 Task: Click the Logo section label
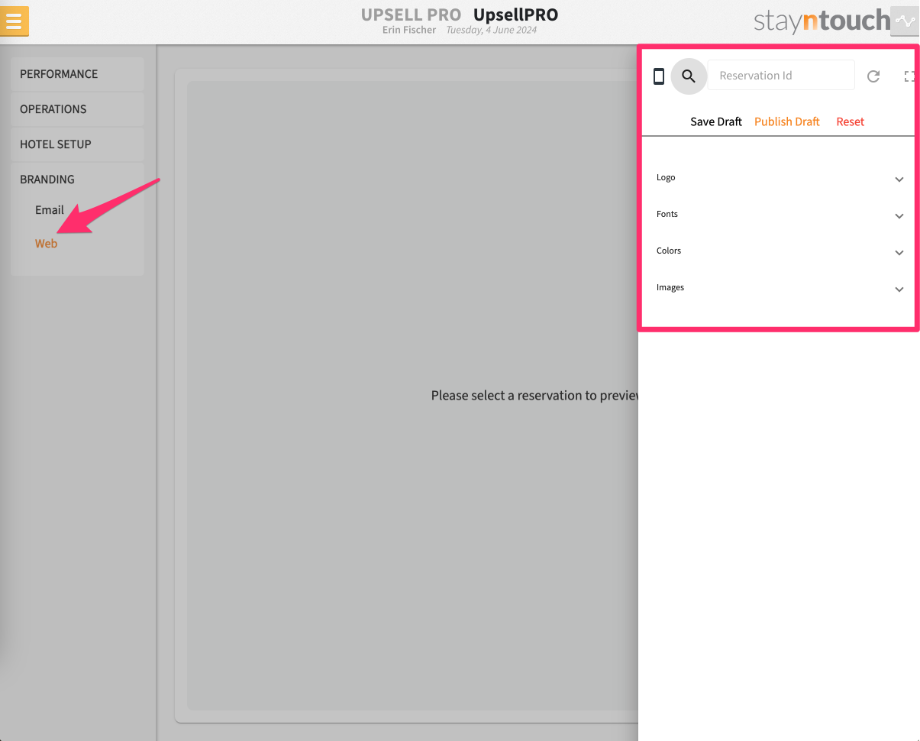pos(665,177)
